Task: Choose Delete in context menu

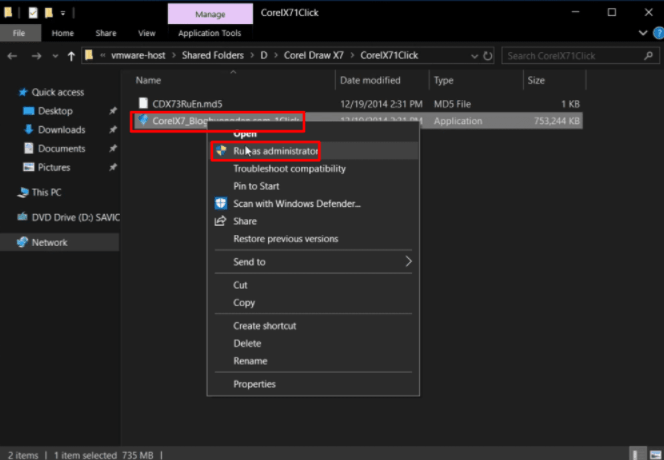Action: point(313,344)
